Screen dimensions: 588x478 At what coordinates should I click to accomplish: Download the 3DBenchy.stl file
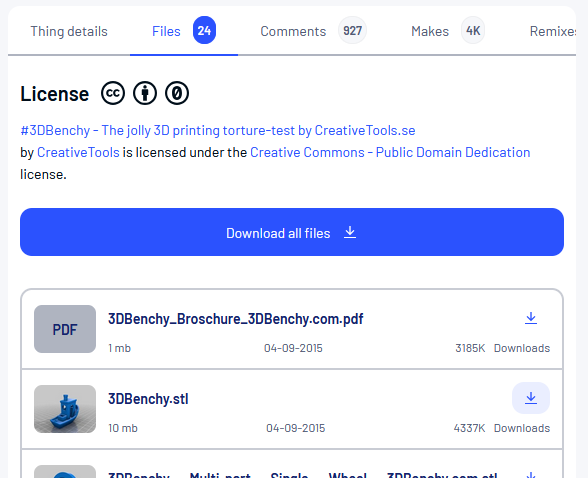(531, 398)
